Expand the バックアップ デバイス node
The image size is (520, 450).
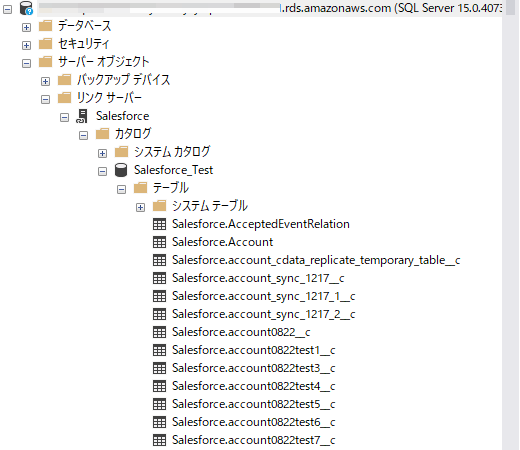click(x=45, y=81)
